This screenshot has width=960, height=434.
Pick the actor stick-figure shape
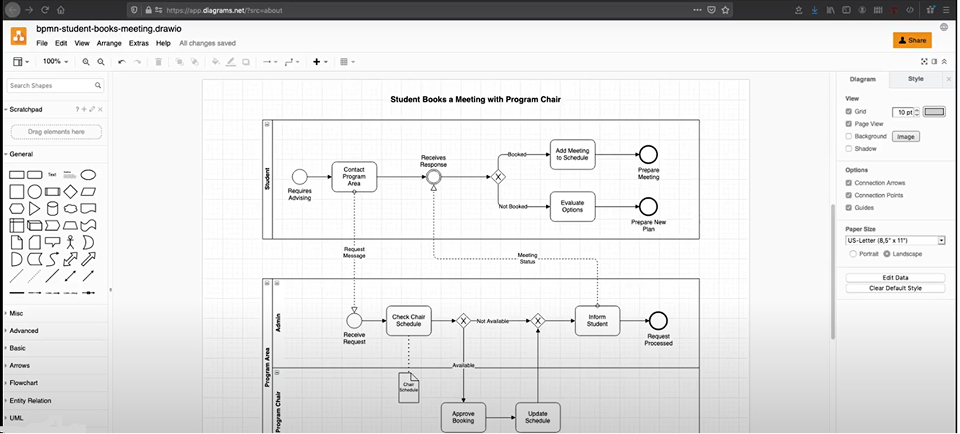(x=70, y=242)
